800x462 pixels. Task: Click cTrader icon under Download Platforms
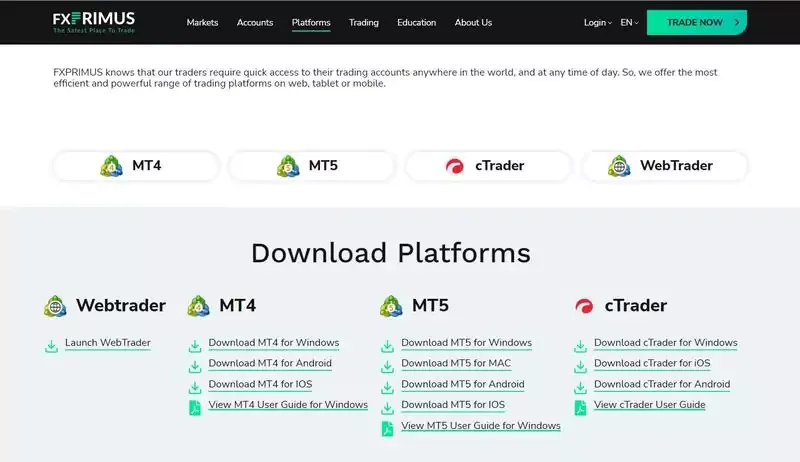click(584, 306)
